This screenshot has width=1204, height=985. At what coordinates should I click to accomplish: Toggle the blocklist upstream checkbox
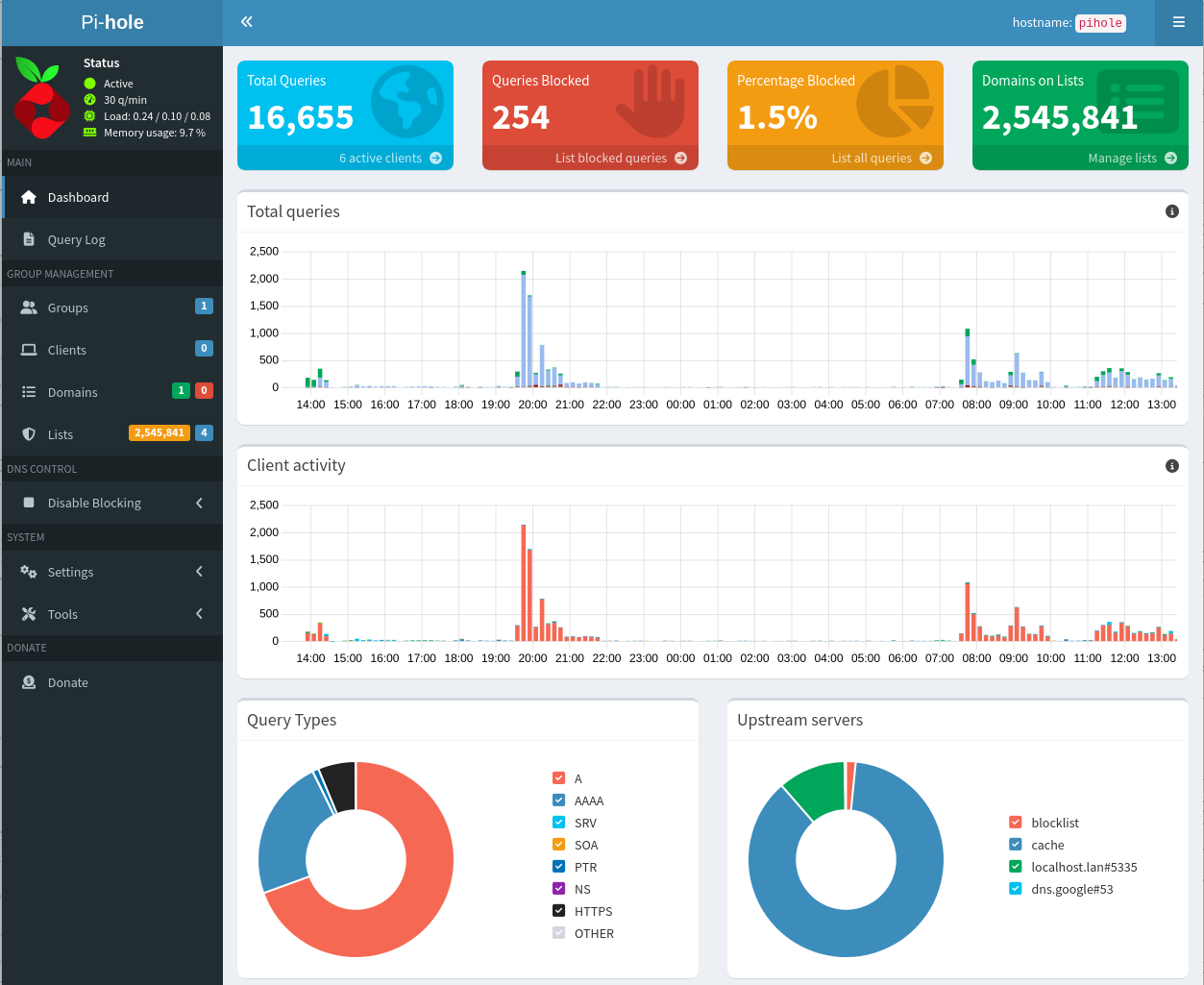[1016, 823]
